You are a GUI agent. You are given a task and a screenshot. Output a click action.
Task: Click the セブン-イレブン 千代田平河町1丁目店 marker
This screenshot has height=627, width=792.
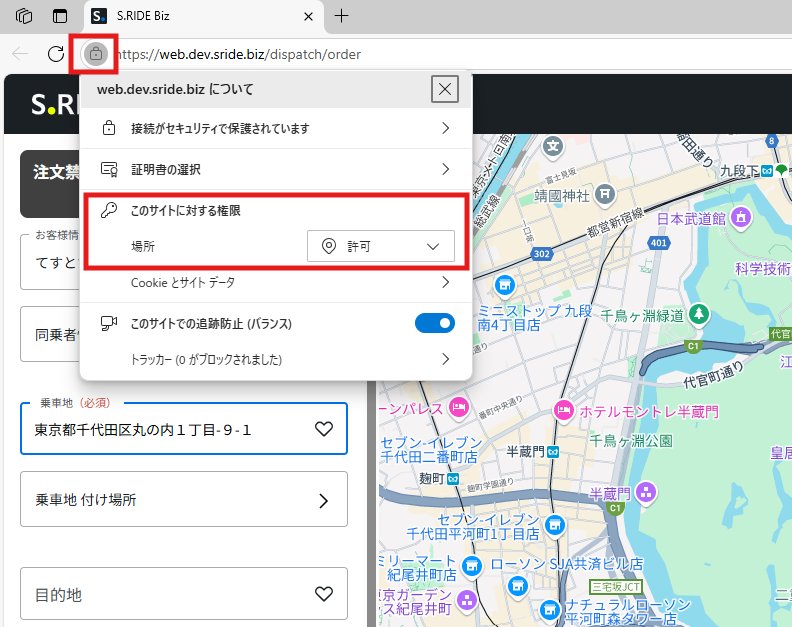pos(555,525)
